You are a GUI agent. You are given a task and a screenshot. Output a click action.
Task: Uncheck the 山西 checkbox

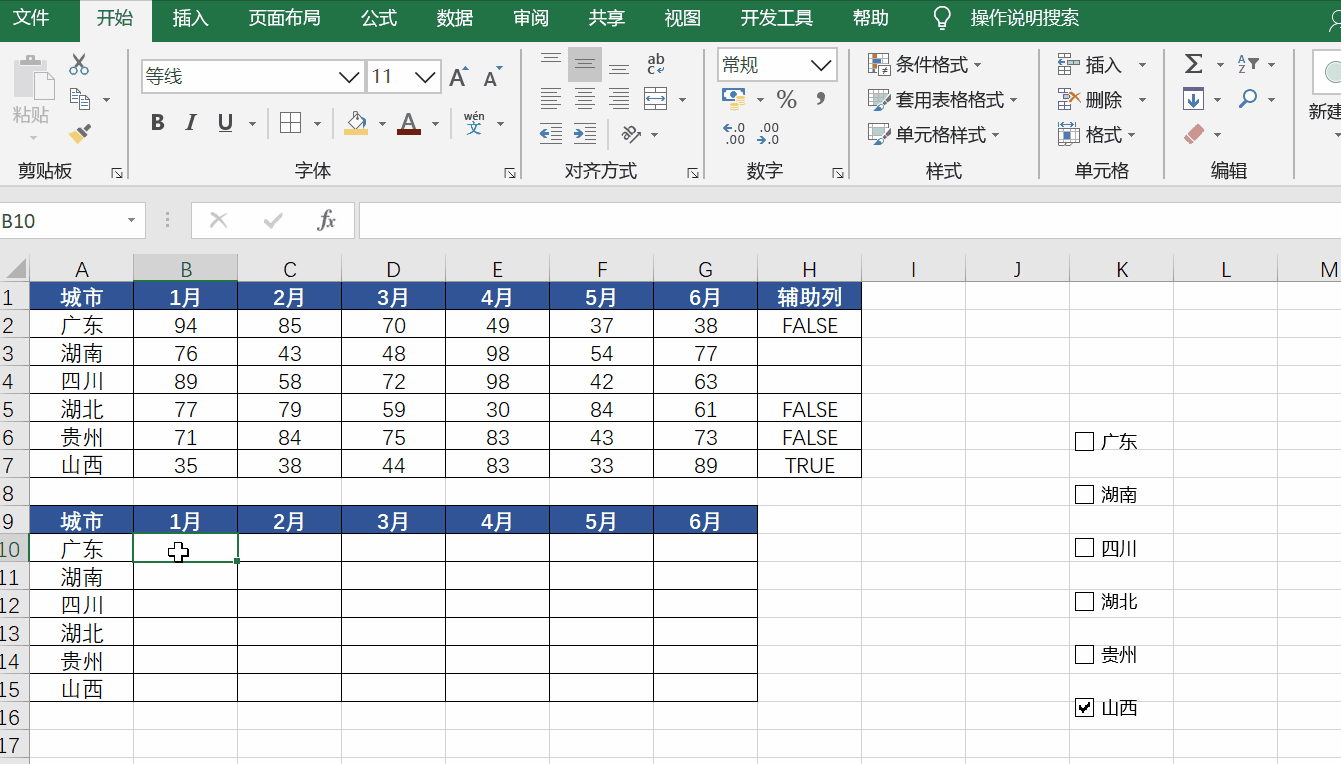pyautogui.click(x=1083, y=708)
